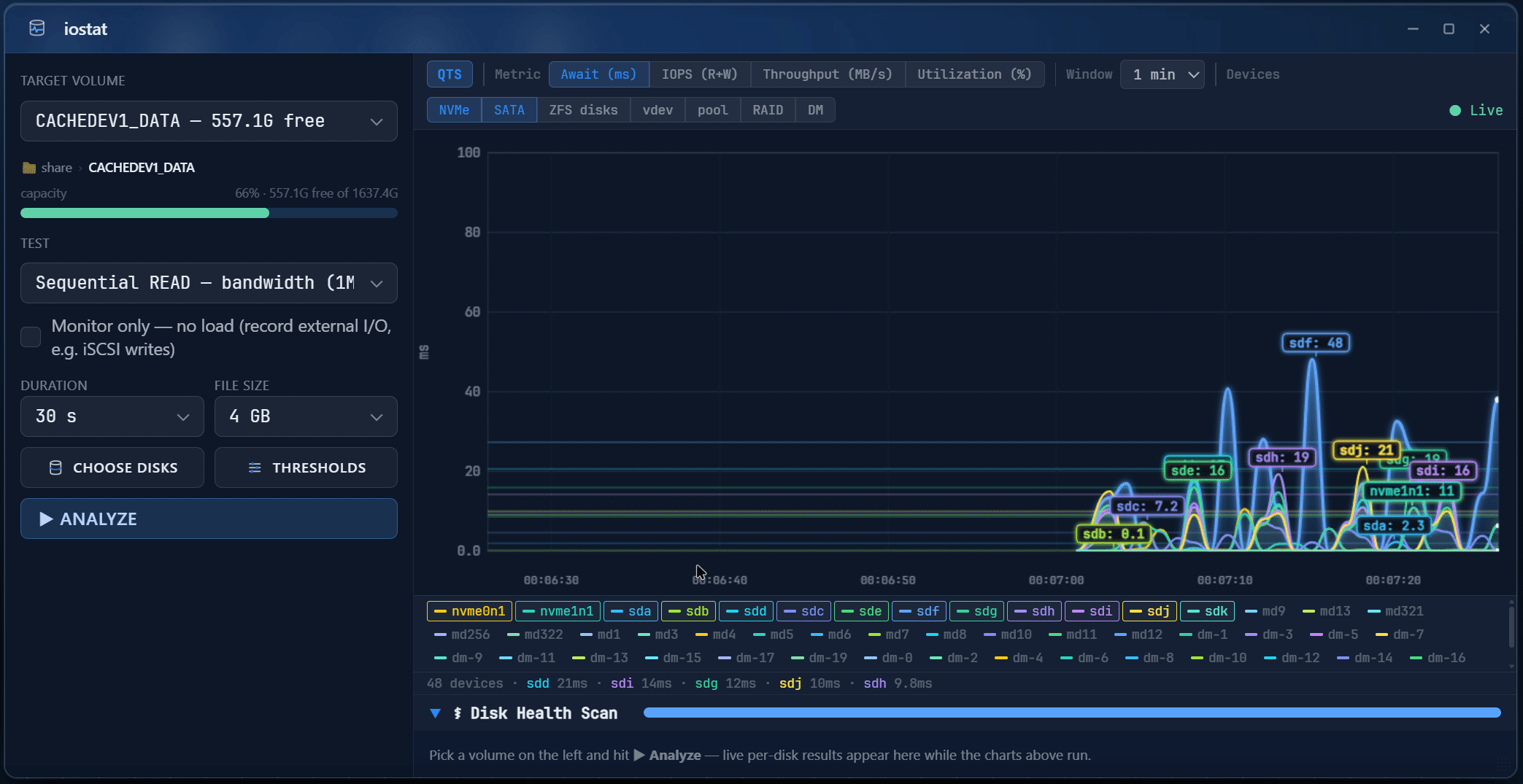
Task: Toggle the sdc legend entry
Action: pos(803,611)
